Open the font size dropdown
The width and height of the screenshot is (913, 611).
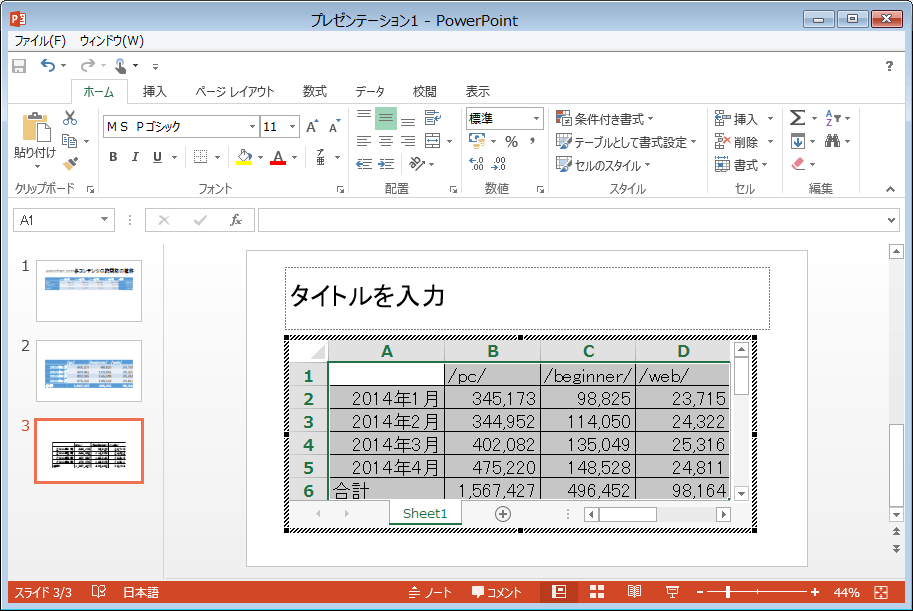point(292,126)
